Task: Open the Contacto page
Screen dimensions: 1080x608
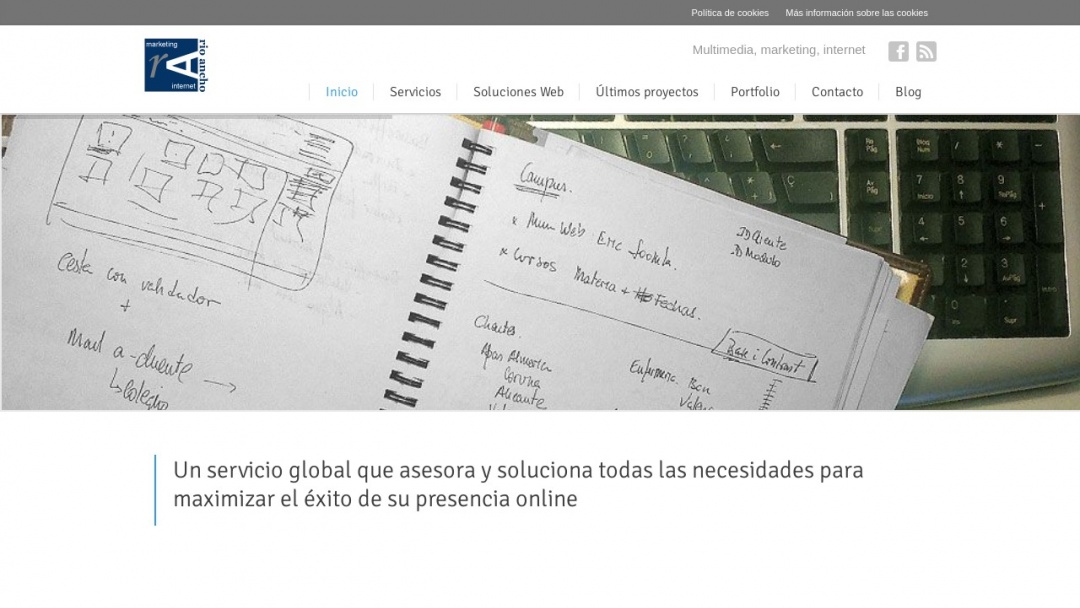Action: (837, 91)
